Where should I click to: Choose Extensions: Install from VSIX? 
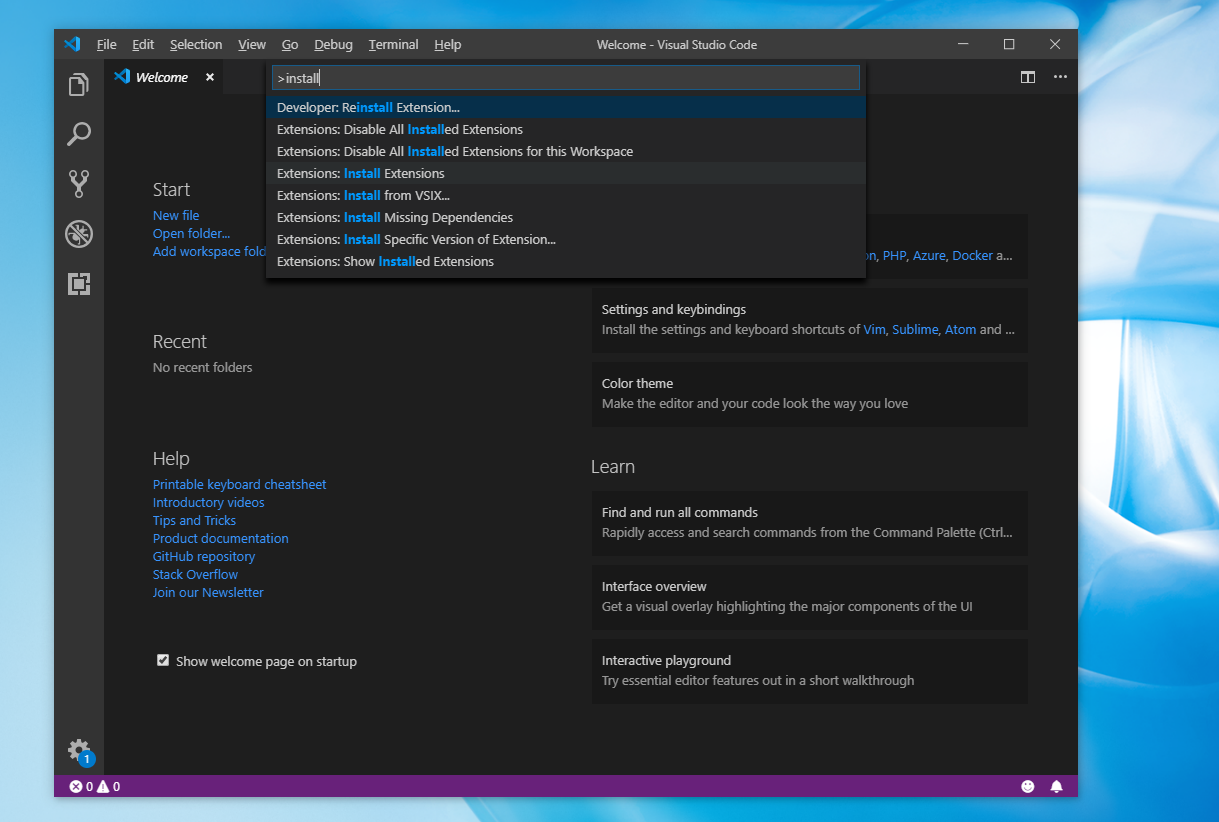click(x=566, y=195)
